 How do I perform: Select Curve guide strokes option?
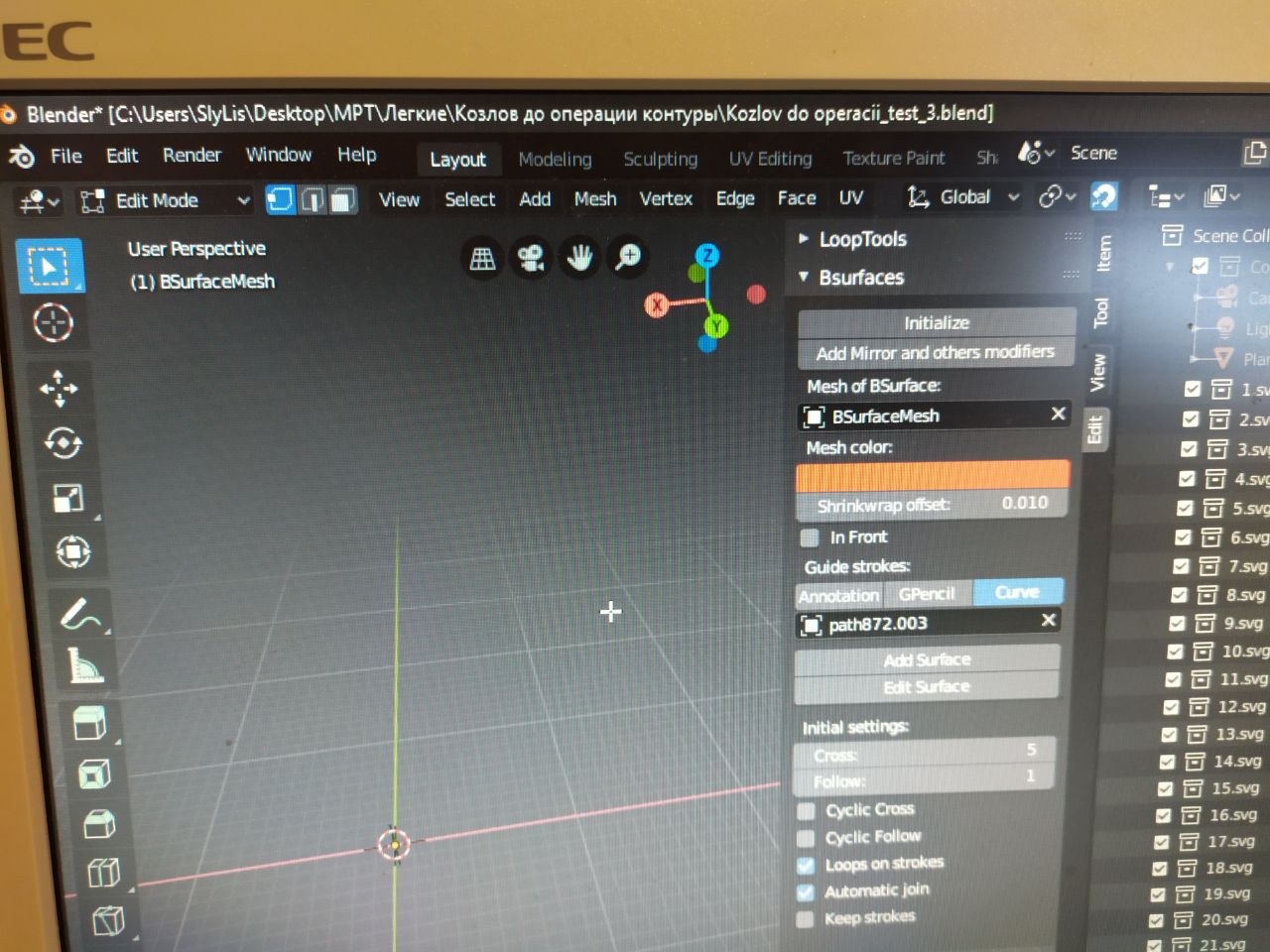[x=1017, y=592]
